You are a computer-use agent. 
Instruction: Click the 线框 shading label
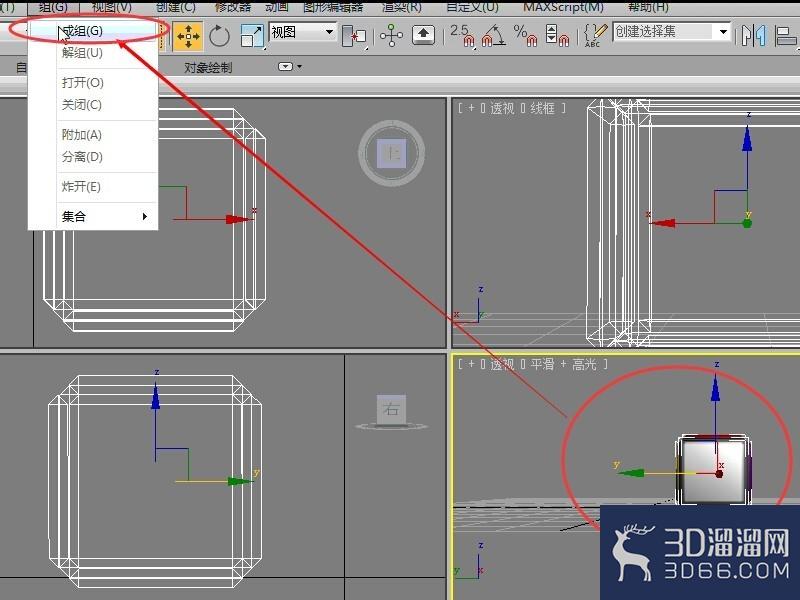542,108
